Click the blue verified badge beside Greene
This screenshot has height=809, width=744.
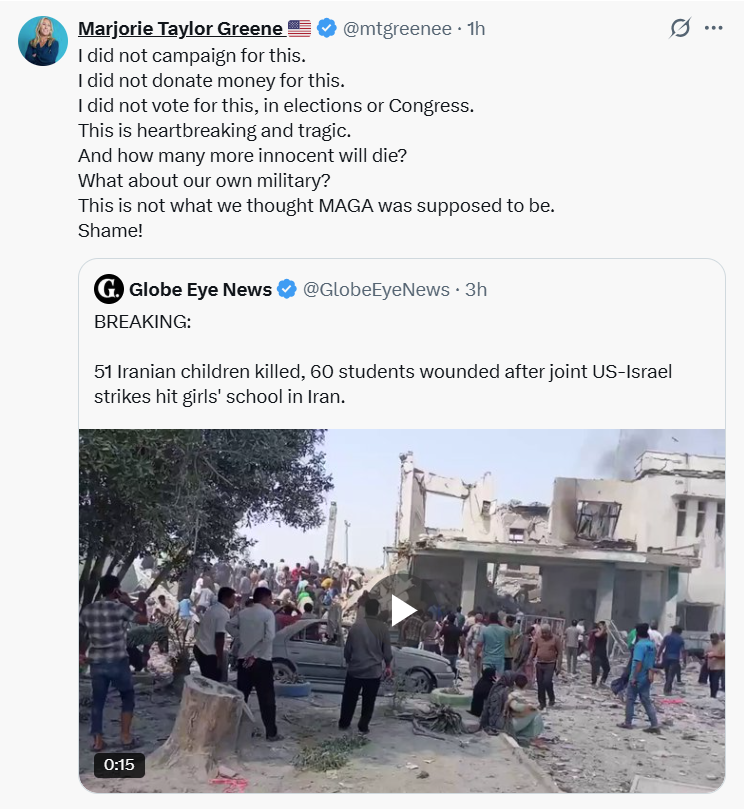(x=326, y=28)
